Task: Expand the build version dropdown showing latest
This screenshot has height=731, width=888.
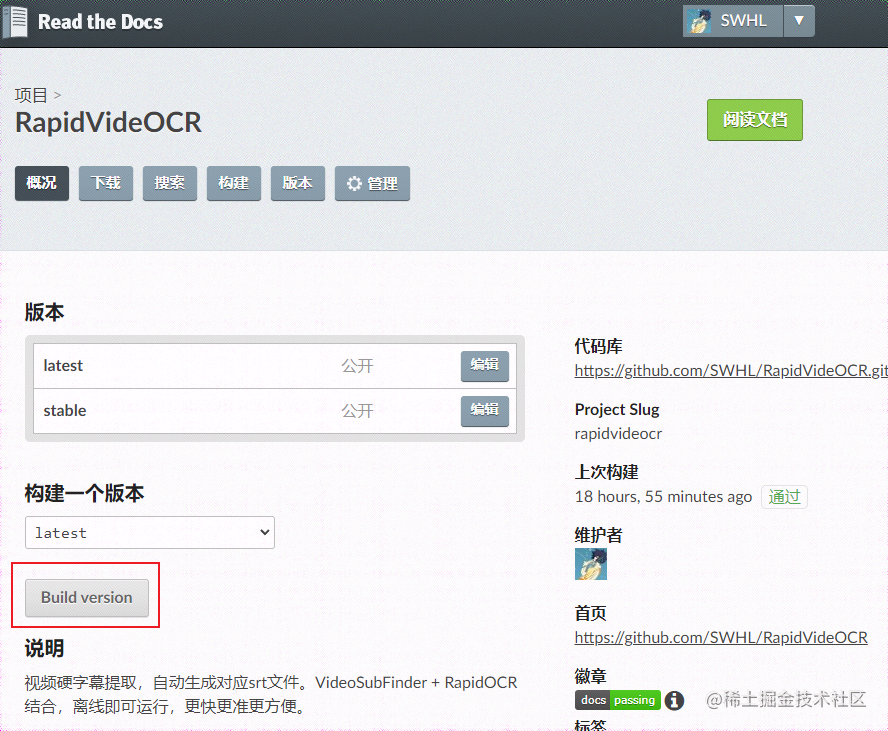Action: (x=150, y=532)
